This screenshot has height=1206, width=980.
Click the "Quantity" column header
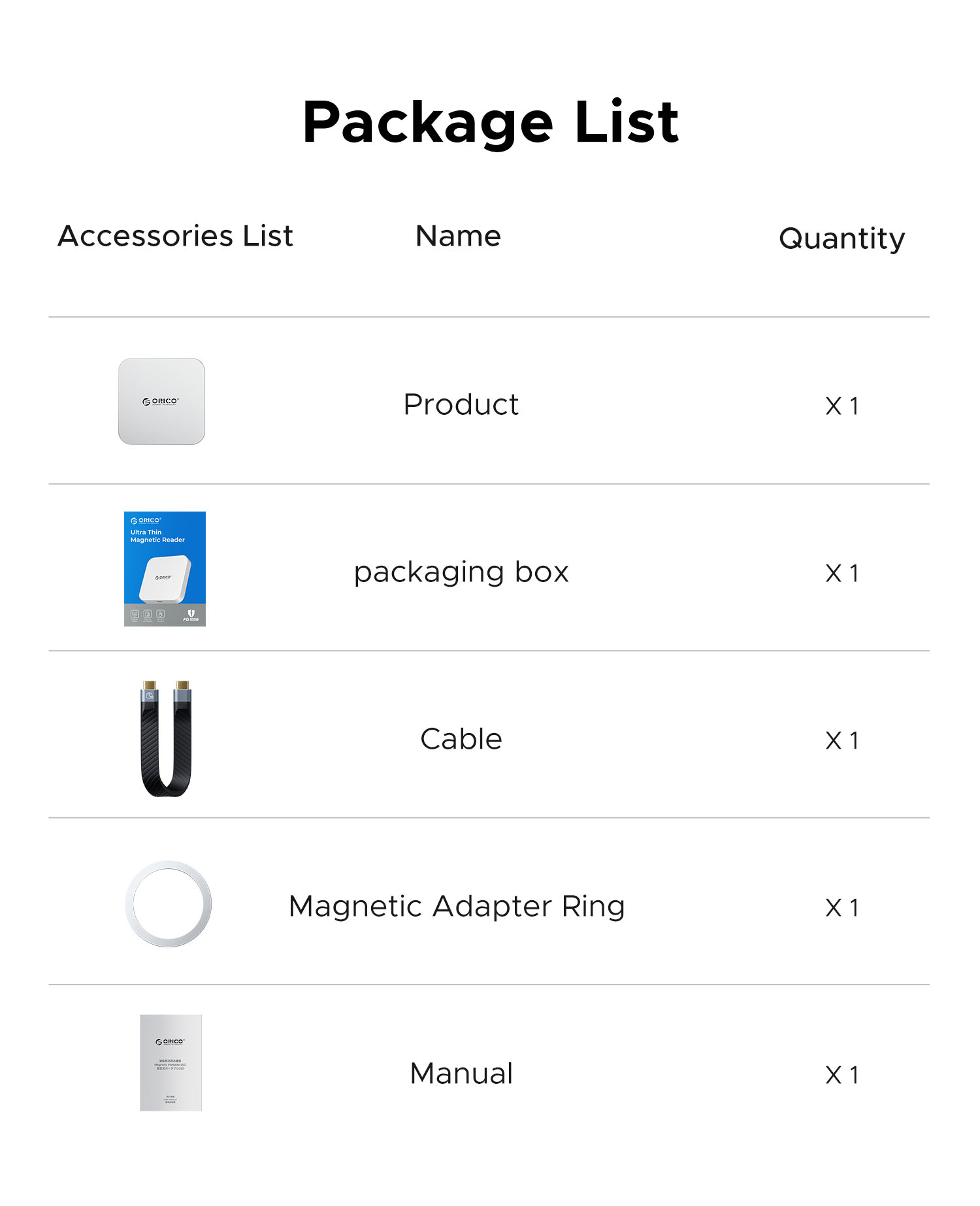[841, 238]
